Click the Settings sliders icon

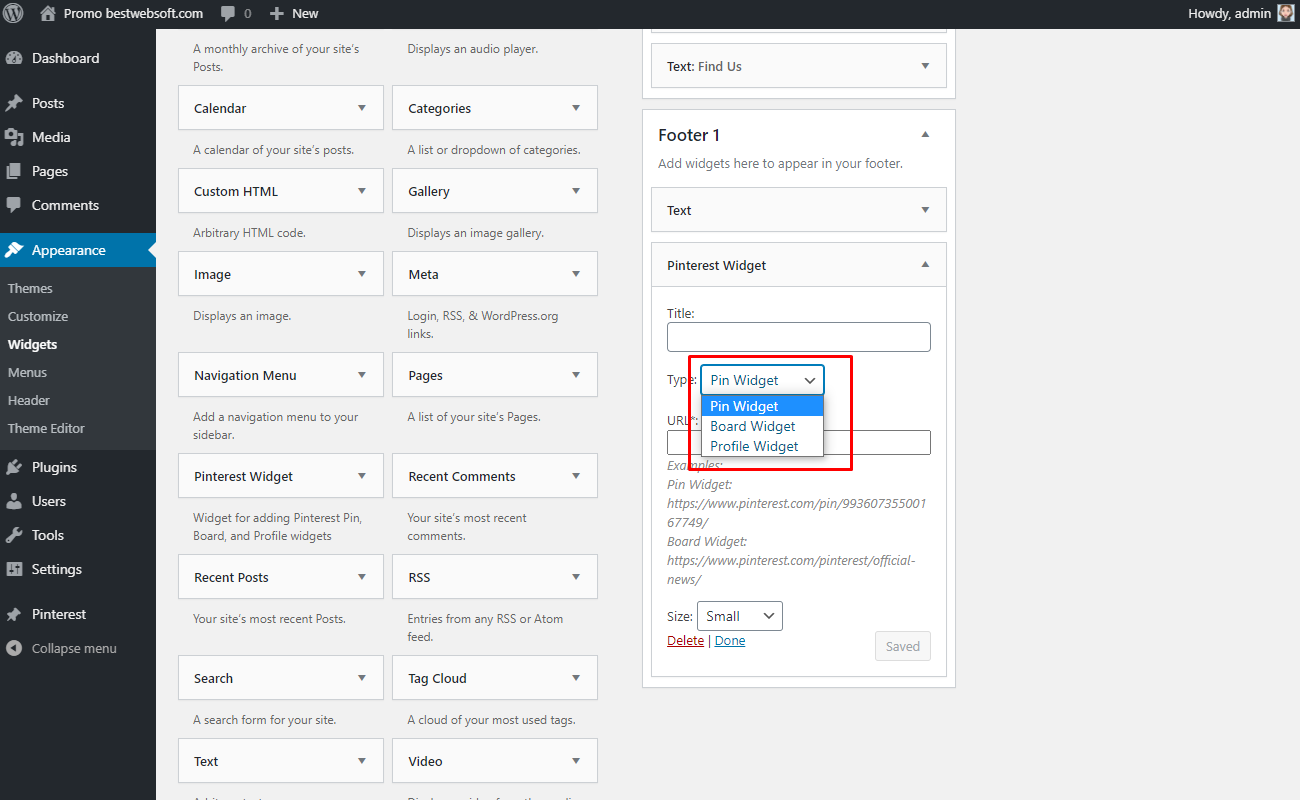(x=14, y=569)
